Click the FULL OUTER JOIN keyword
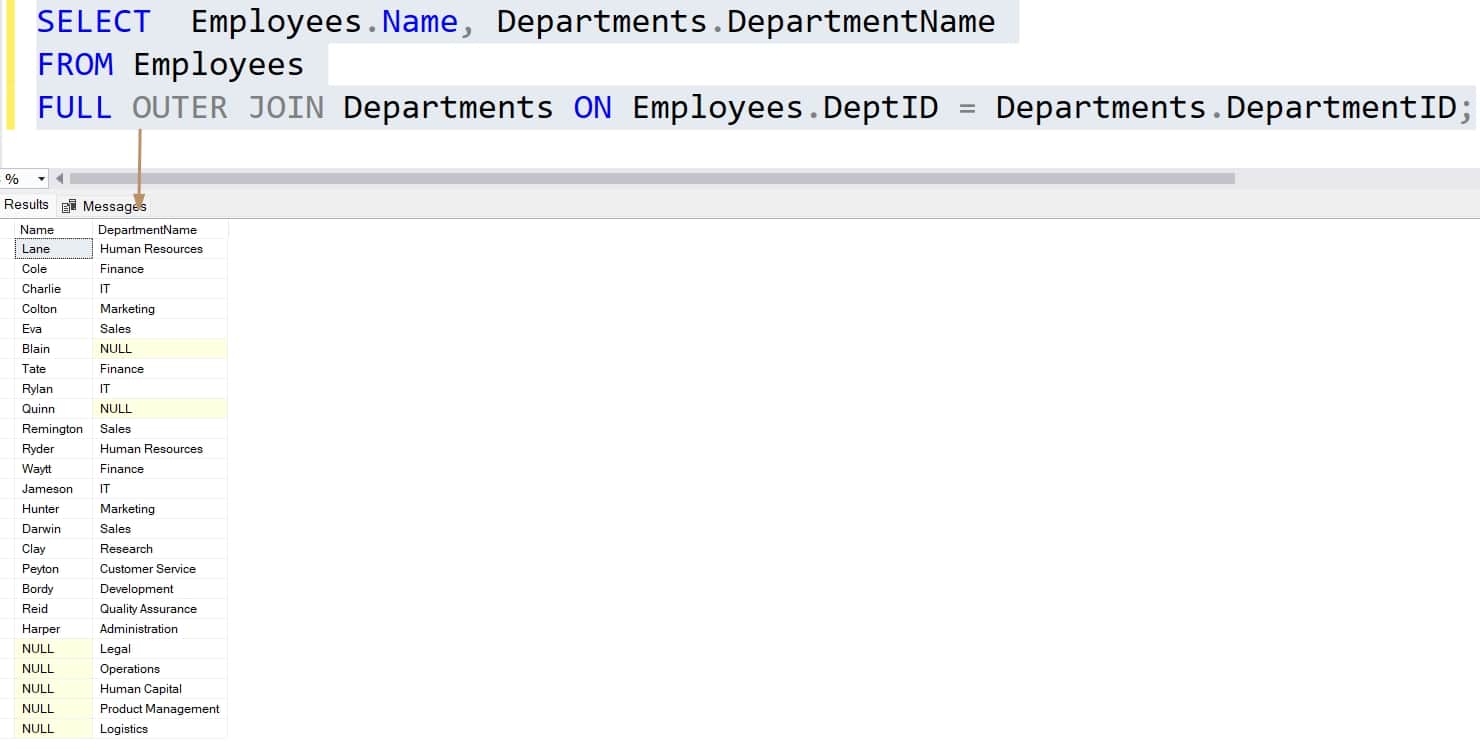 [180, 107]
